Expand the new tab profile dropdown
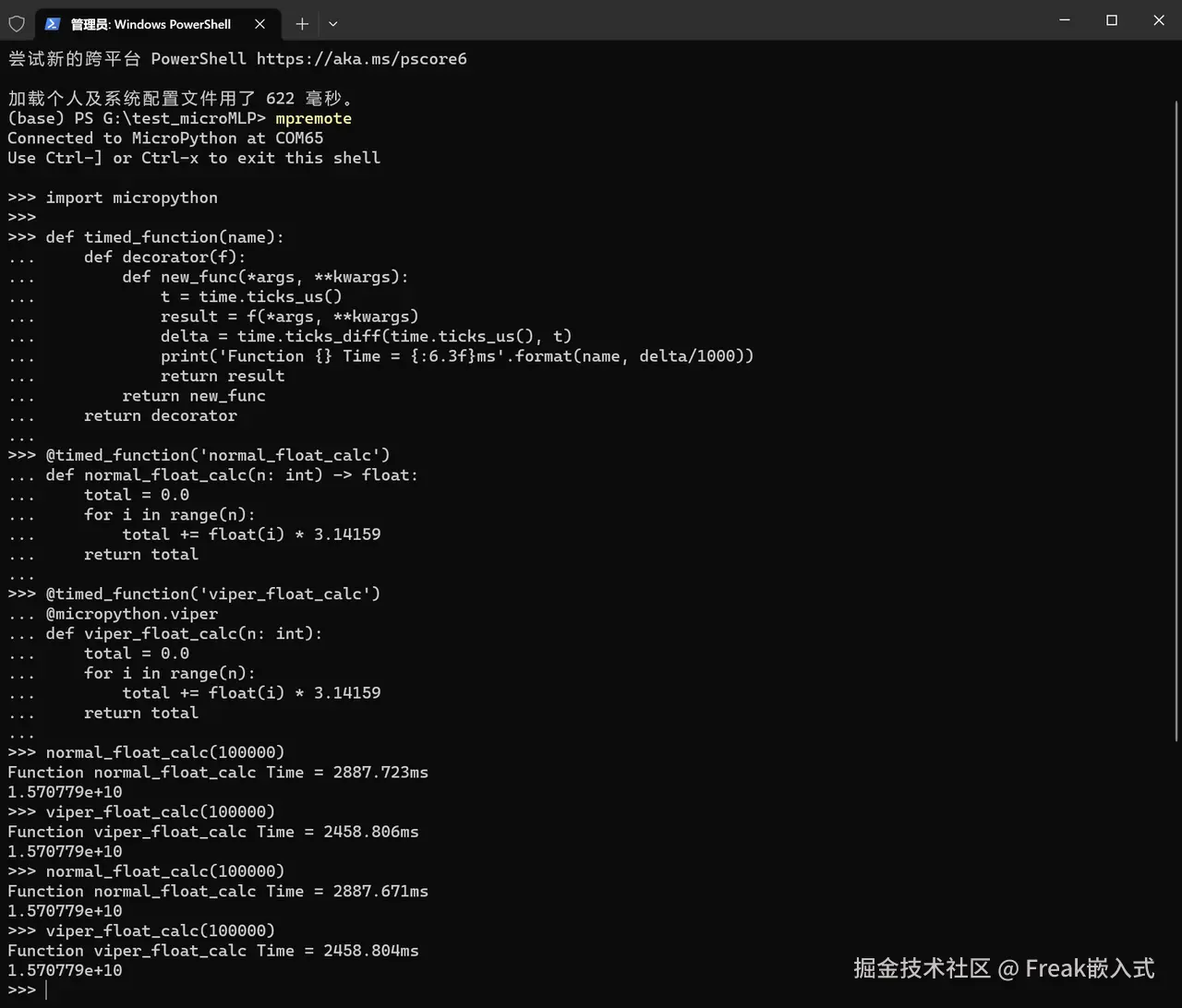The height and width of the screenshot is (1008, 1182). (x=333, y=24)
